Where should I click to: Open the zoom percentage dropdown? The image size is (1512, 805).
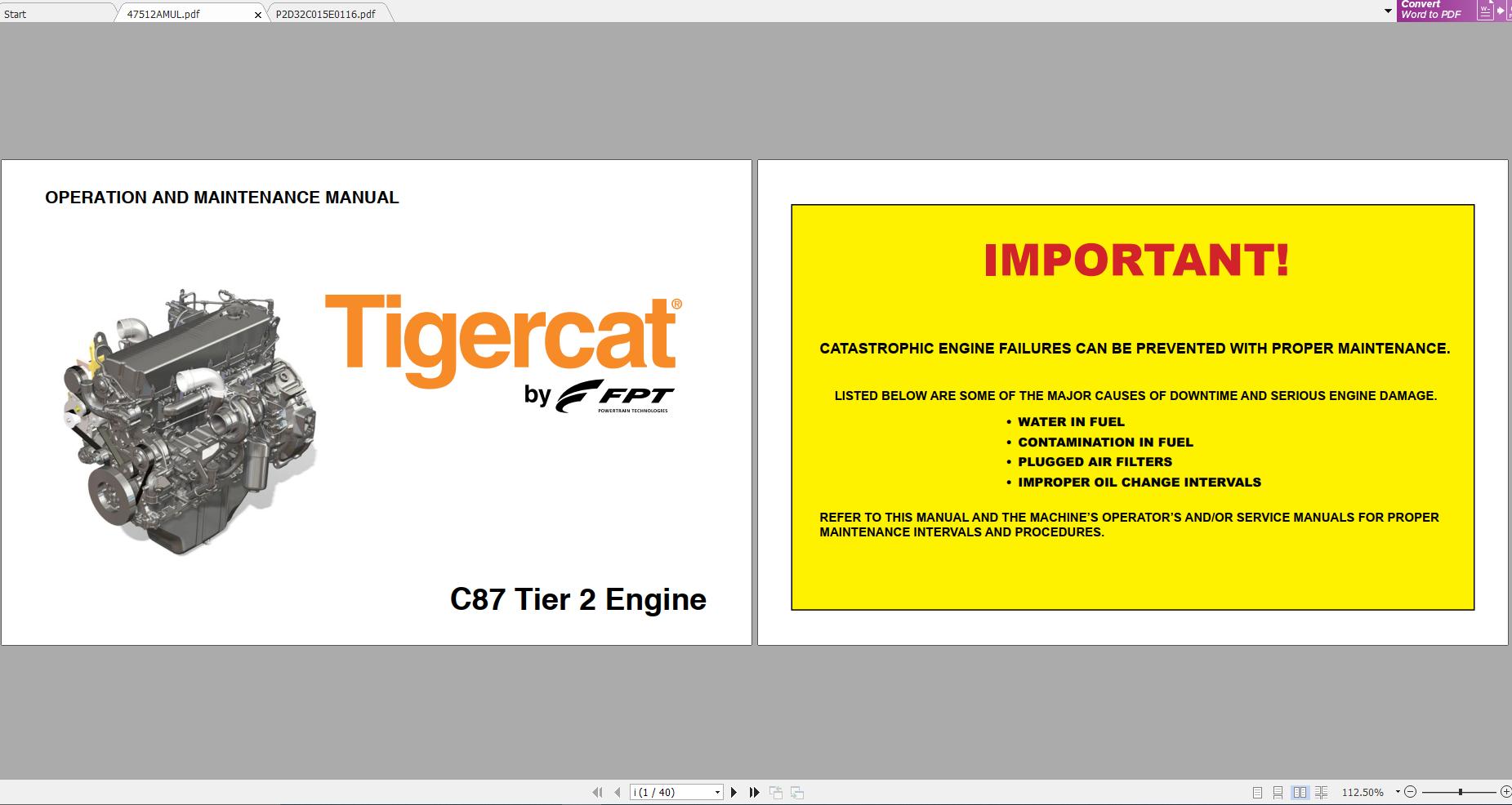point(1397,791)
